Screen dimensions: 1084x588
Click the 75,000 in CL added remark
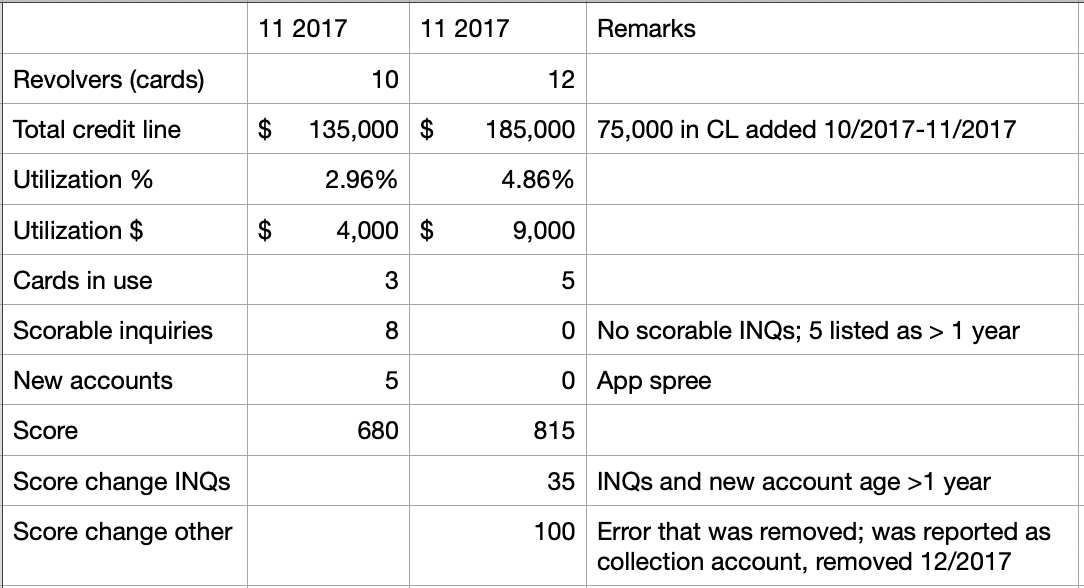click(x=806, y=130)
